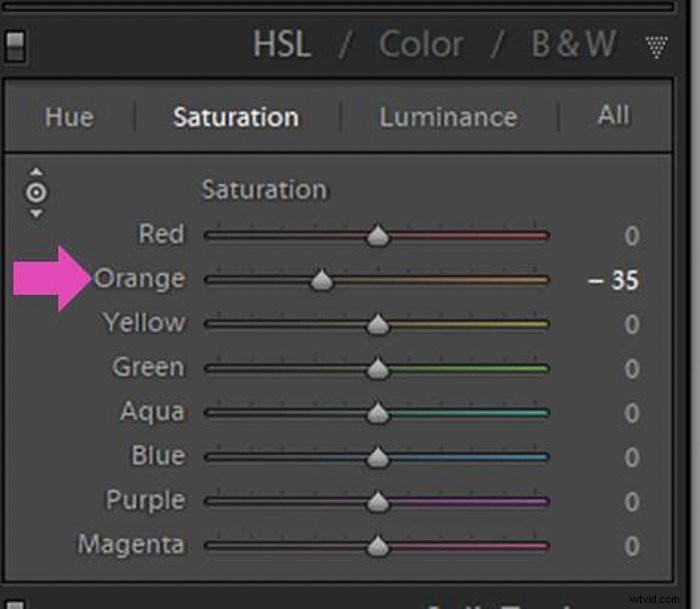
Task: Select the Luminance tab
Action: pos(448,117)
